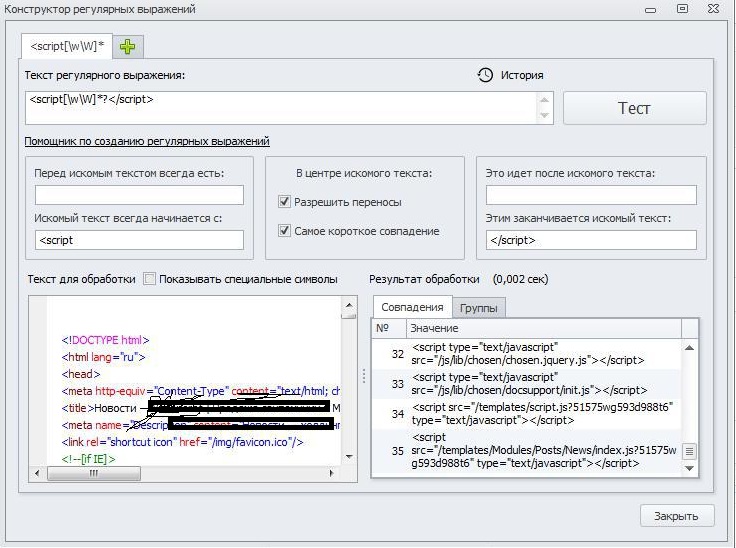This screenshot has width=736, height=548.
Task: Close the window with the X icon
Action: tap(713, 8)
